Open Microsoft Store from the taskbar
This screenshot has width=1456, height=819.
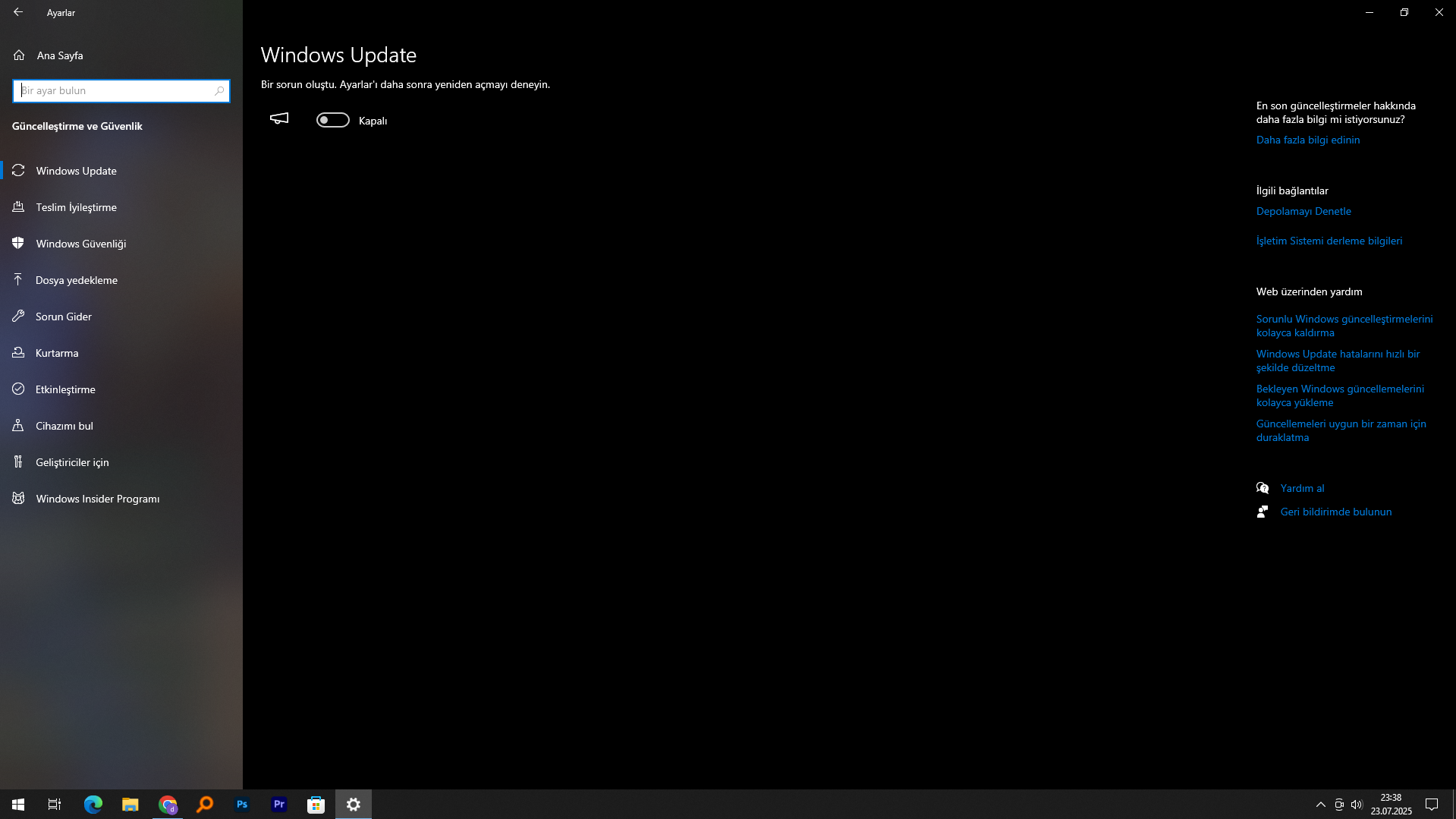(x=316, y=805)
